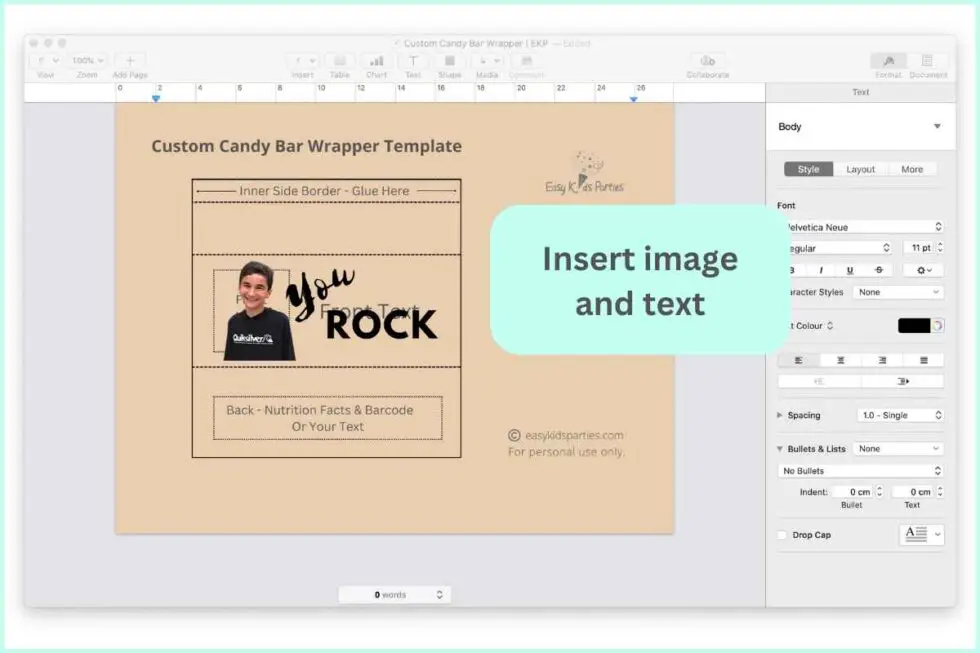Click the Format button in the toolbar
The height and width of the screenshot is (653, 980).
888,62
